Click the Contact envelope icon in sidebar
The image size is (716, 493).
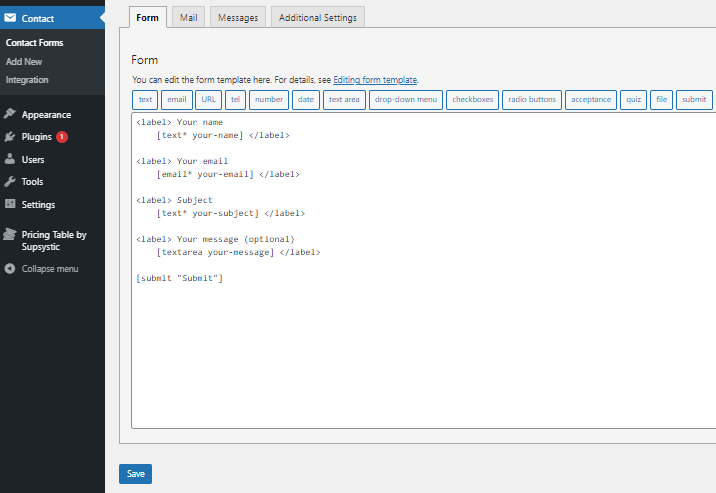click(10, 18)
